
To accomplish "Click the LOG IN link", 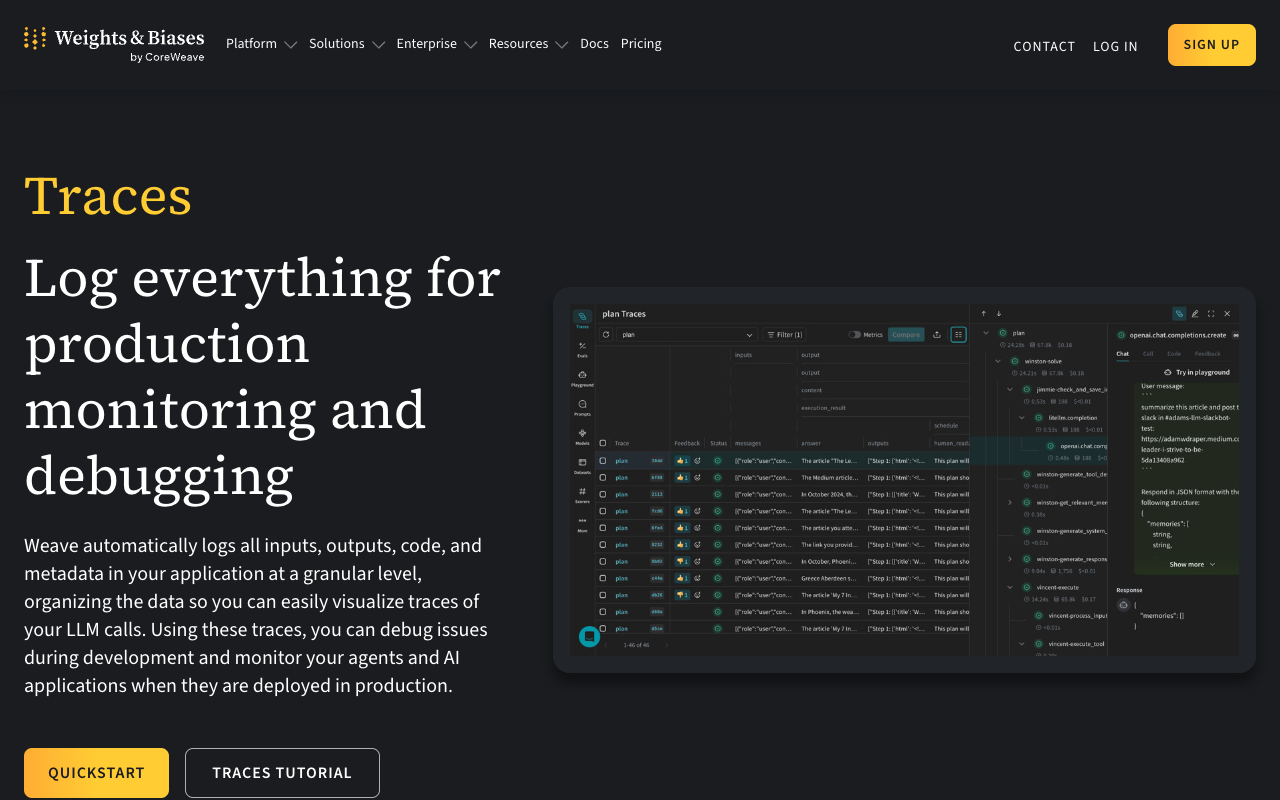I will click(1115, 46).
